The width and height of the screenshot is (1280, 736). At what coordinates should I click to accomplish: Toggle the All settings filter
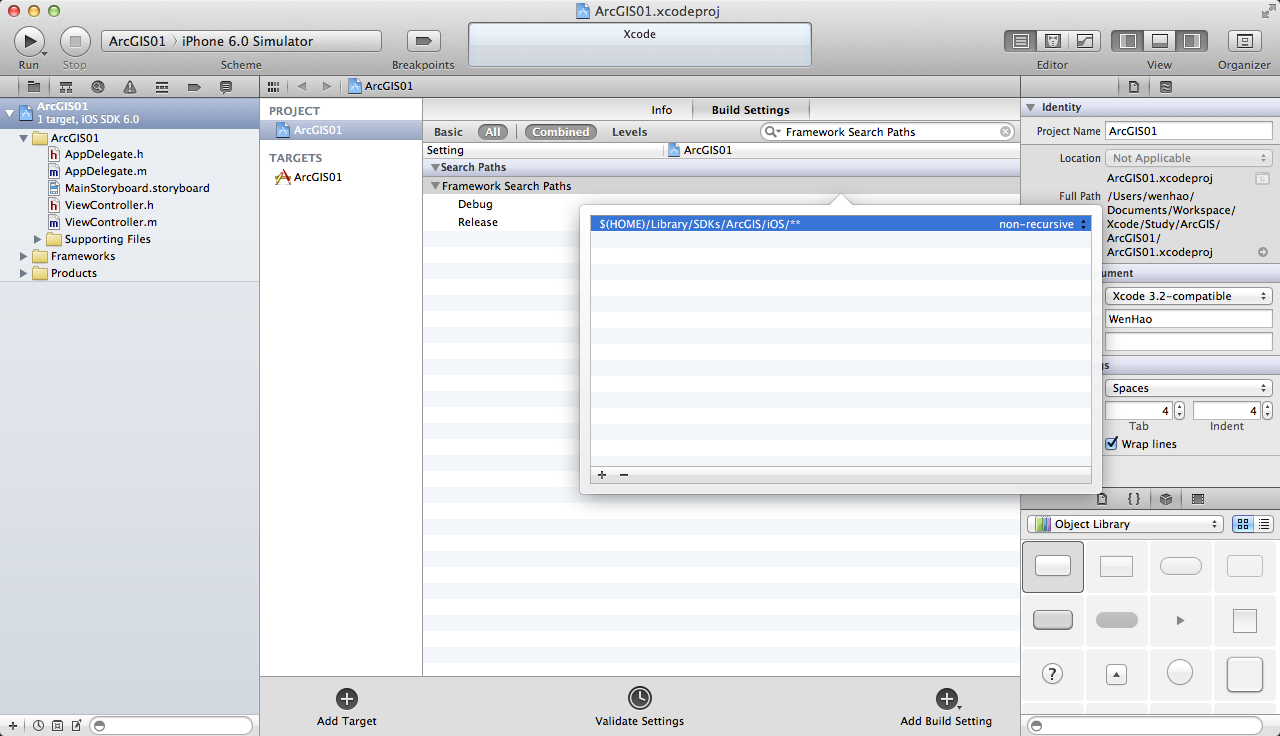[x=493, y=132]
